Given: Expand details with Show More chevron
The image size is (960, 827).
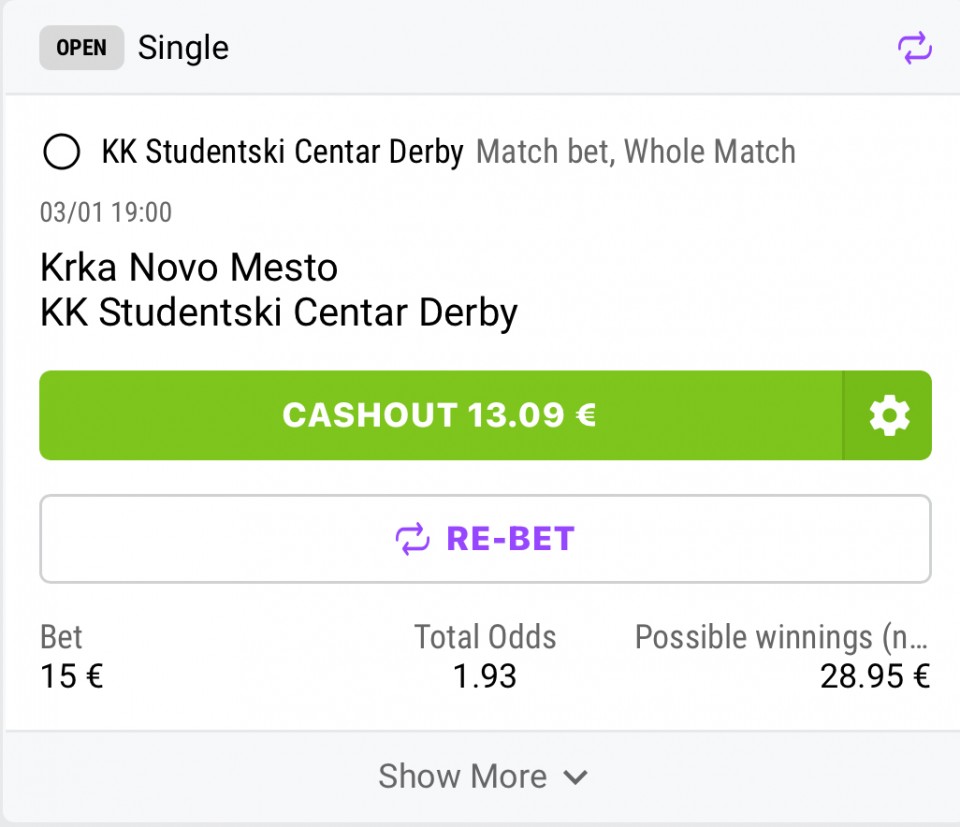Looking at the screenshot, I should 575,777.
